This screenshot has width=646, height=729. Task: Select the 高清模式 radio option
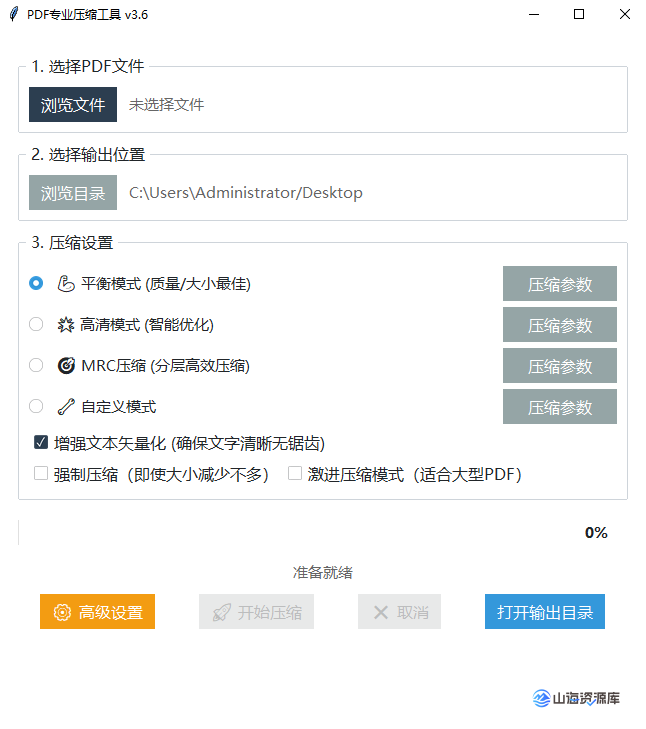tap(36, 325)
